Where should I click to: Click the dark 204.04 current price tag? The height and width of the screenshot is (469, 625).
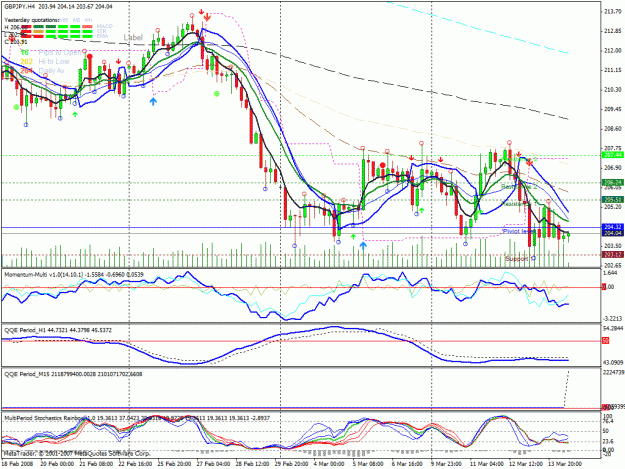[613, 233]
